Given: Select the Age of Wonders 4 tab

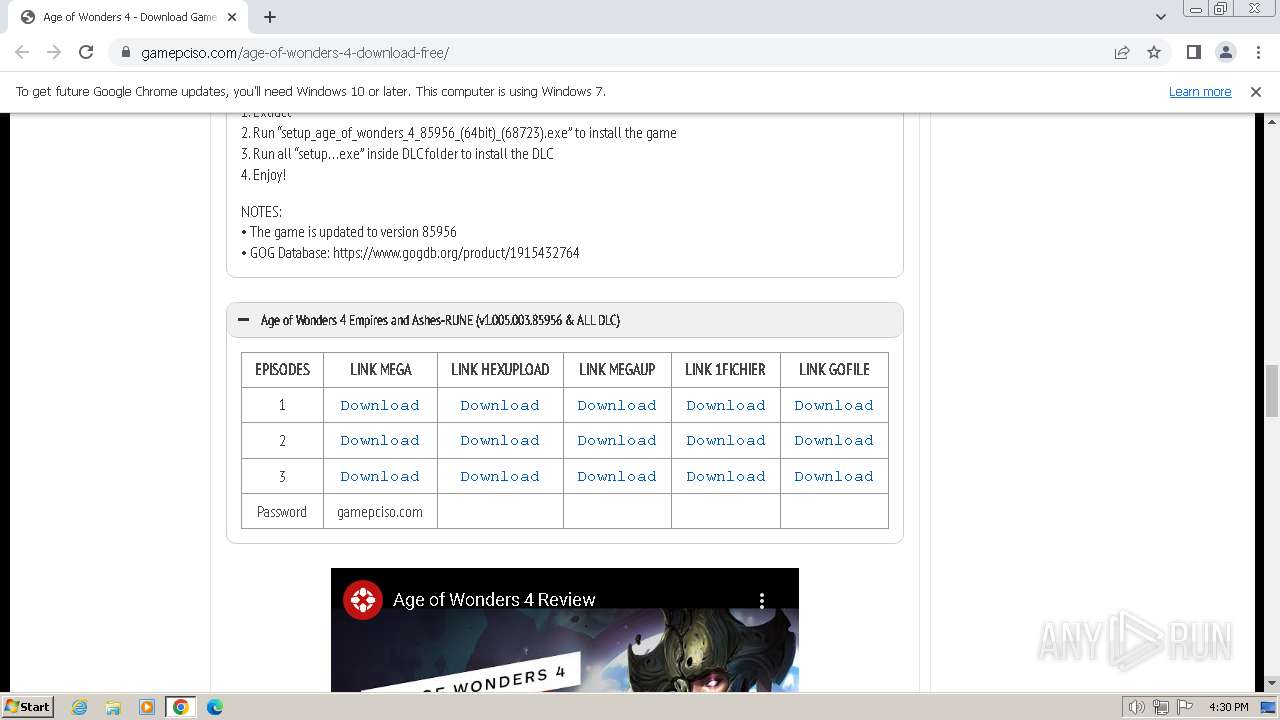Looking at the screenshot, I should (128, 17).
